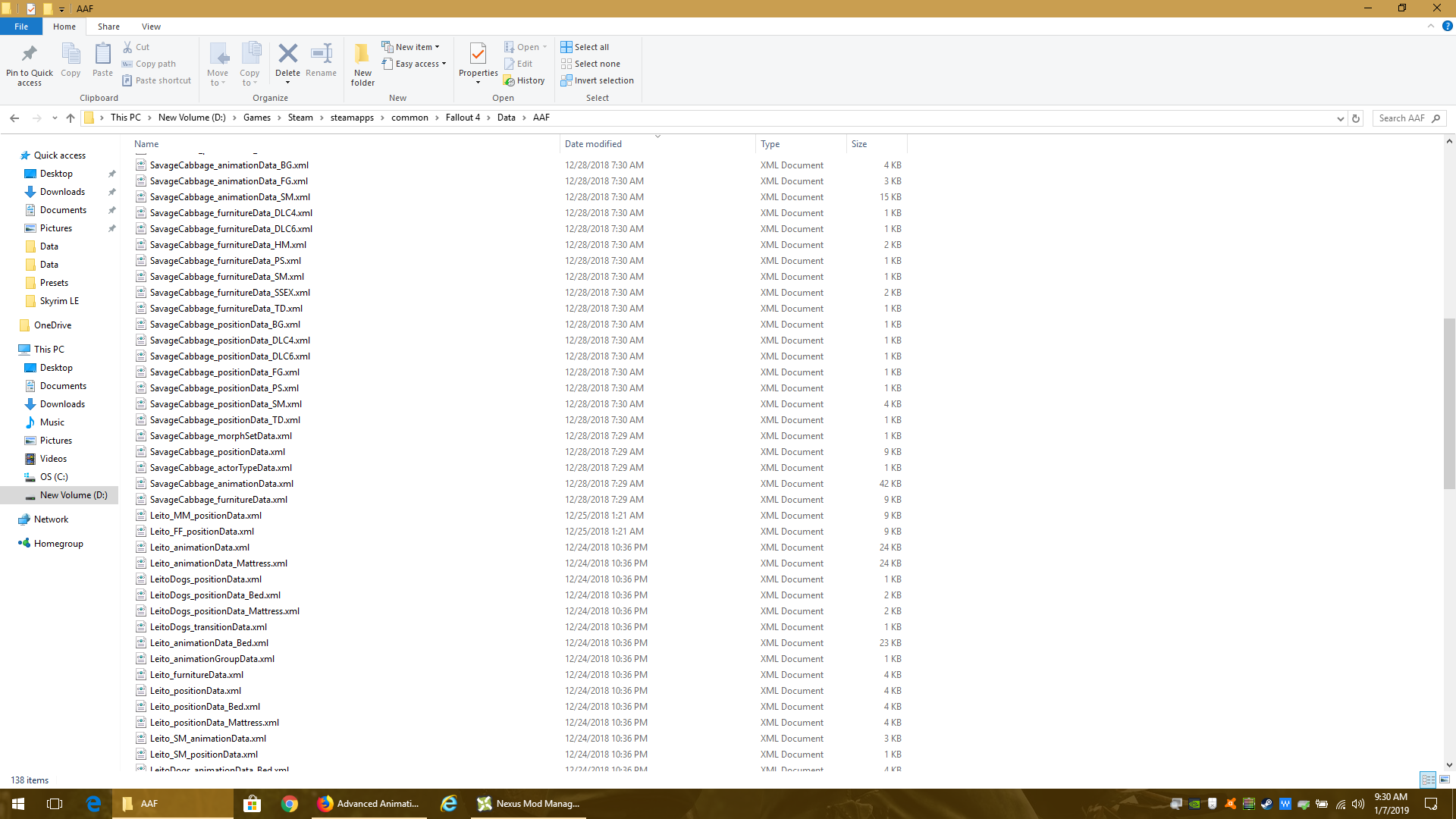Launch Google Chrome from taskbar
Image resolution: width=1456 pixels, height=819 pixels.
289,804
